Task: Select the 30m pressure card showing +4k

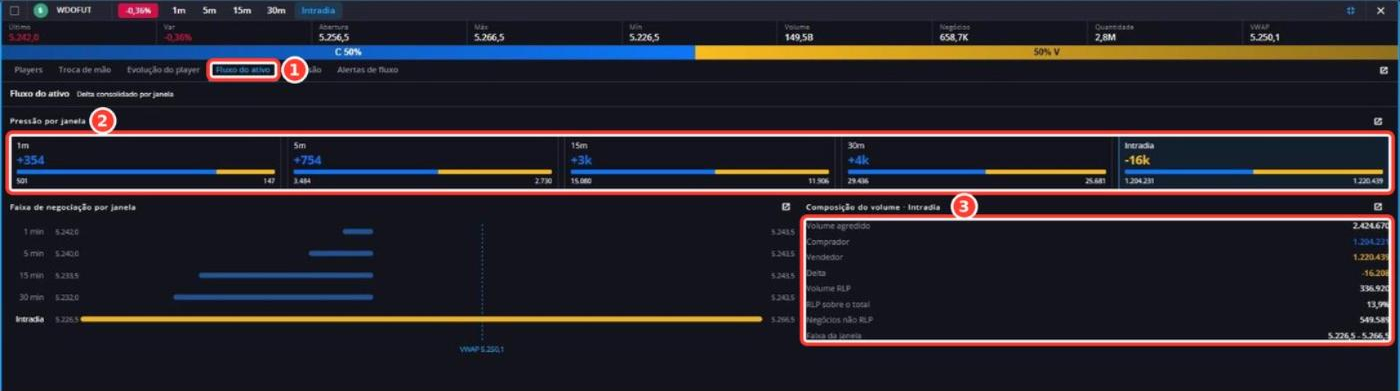Action: coord(976,163)
